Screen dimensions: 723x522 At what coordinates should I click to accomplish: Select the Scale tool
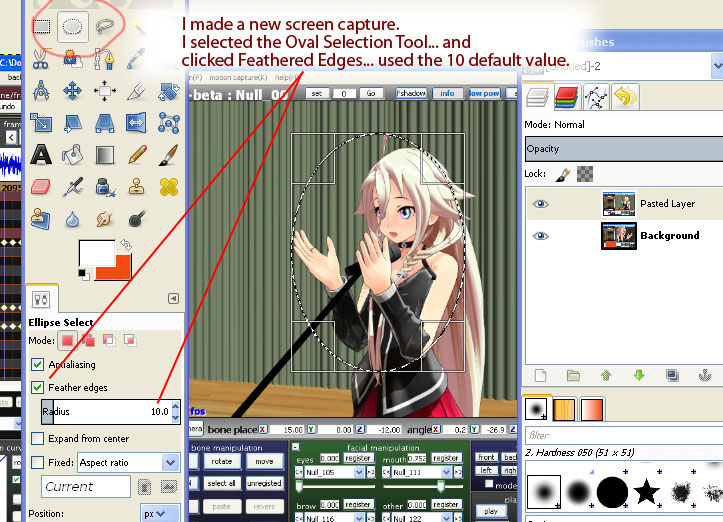click(41, 123)
